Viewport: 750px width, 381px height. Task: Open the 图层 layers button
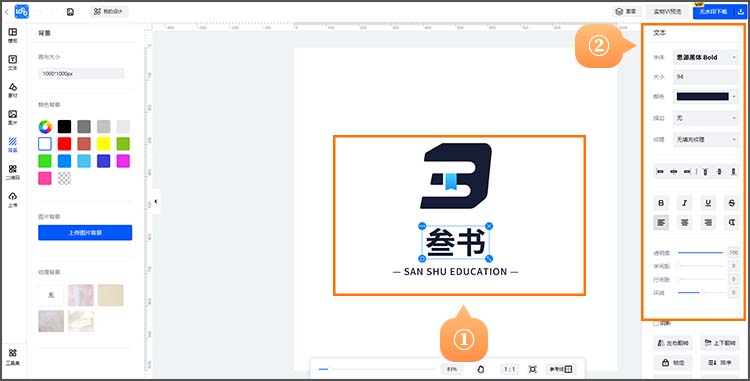pos(626,11)
